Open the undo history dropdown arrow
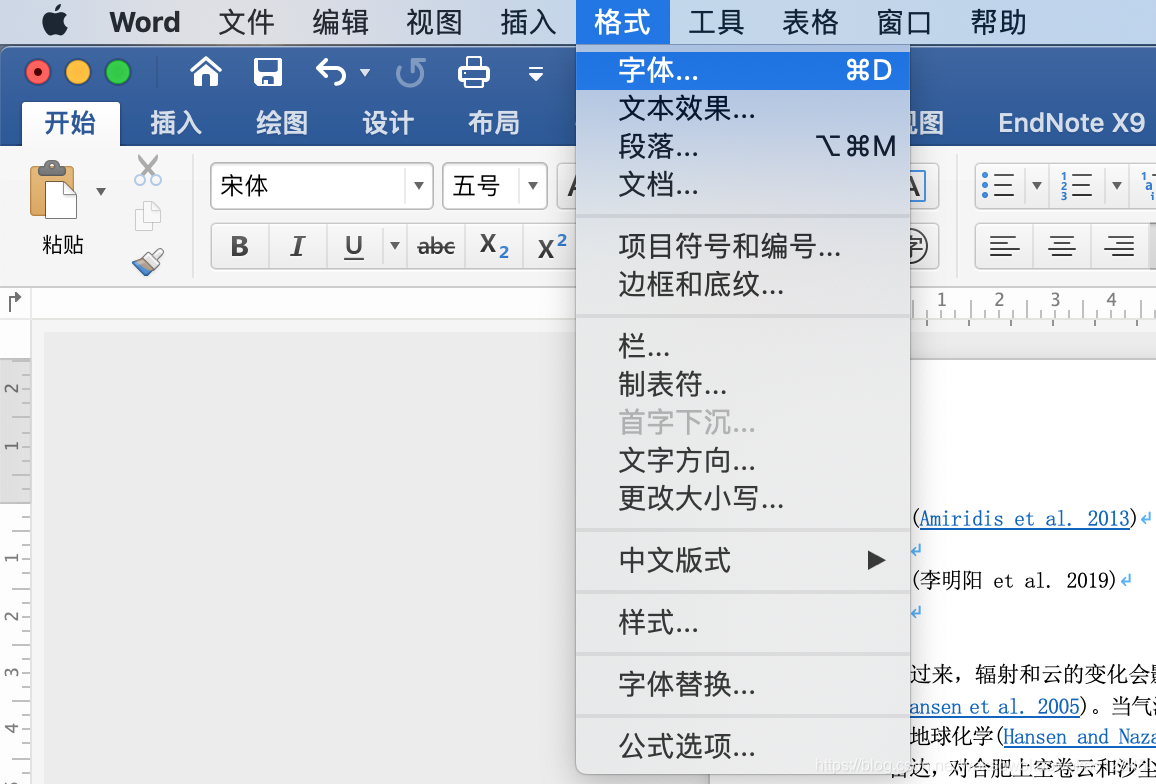Viewport: 1156px width, 784px height. pos(364,72)
